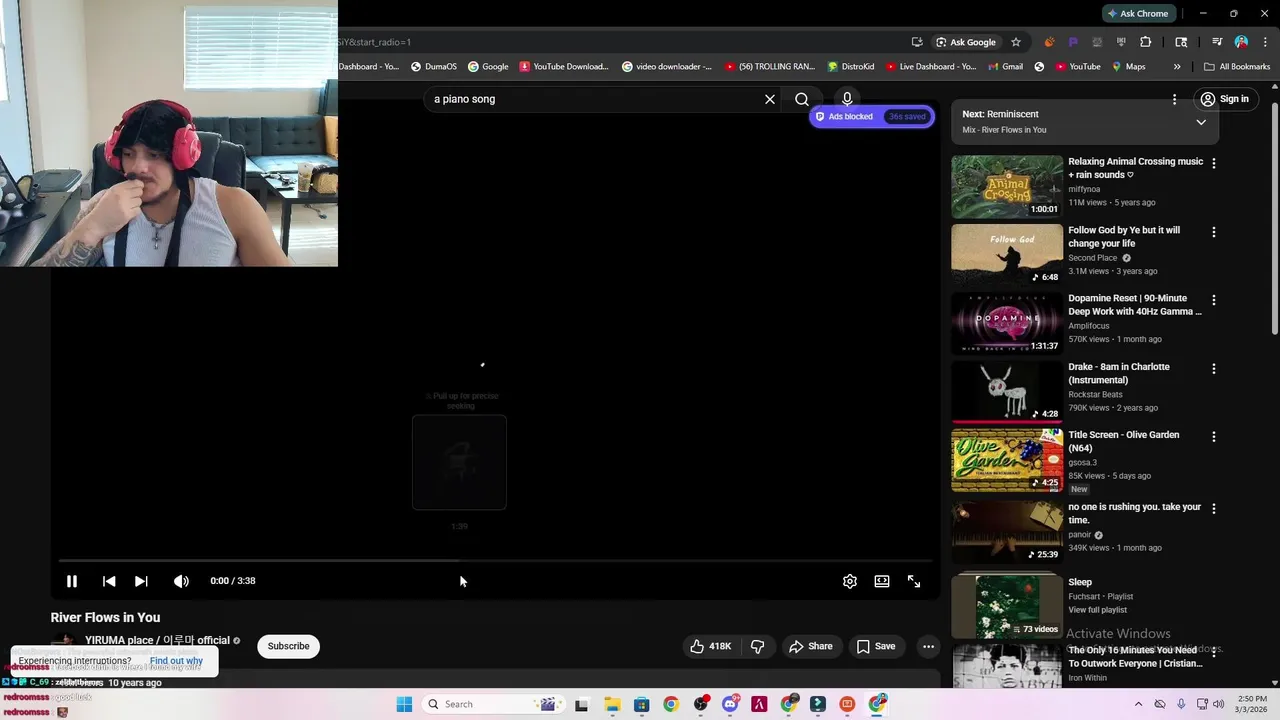Screen dimensions: 1280x720
Task: Open menu for Follow God by Ye video
Action: coord(1214,232)
